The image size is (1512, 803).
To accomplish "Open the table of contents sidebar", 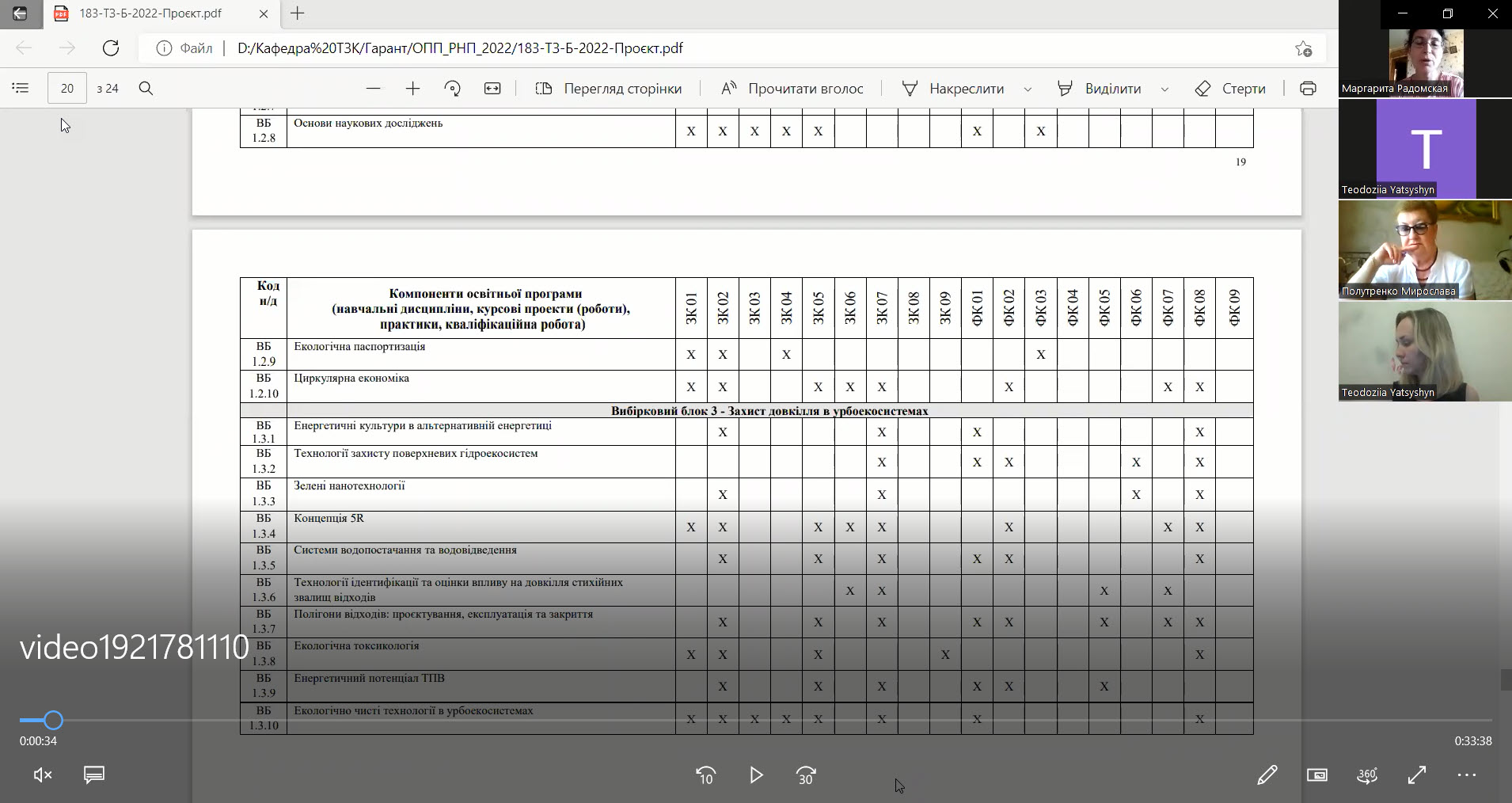I will pyautogui.click(x=21, y=88).
